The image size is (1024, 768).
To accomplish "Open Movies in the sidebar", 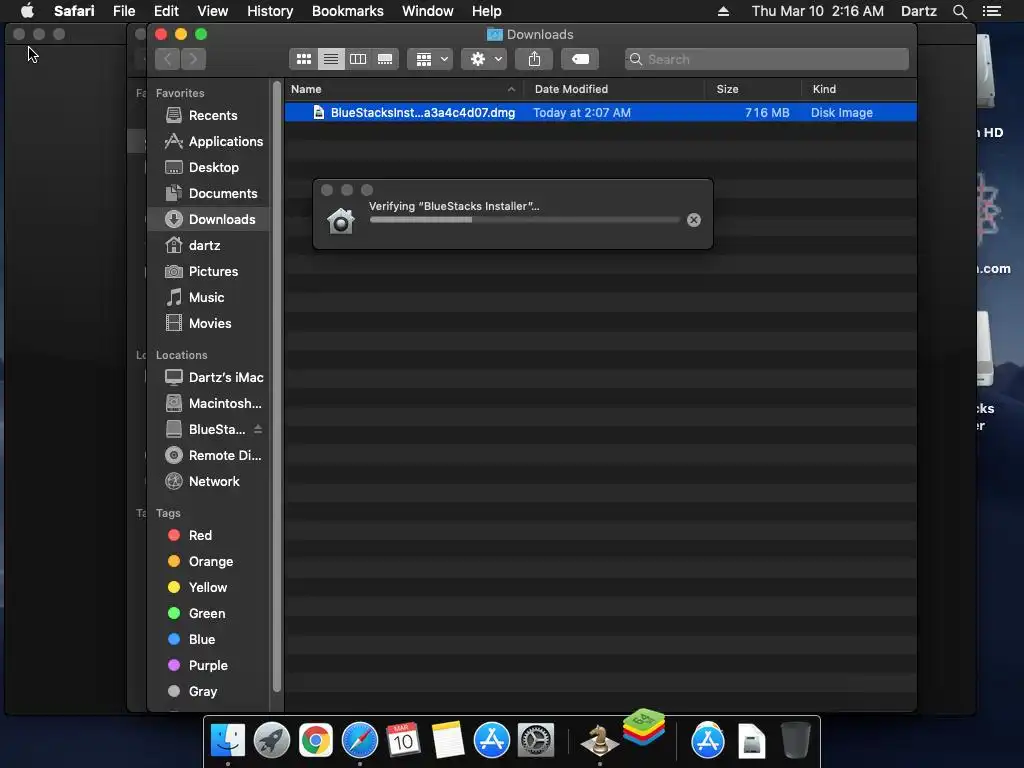I will click(x=209, y=324).
